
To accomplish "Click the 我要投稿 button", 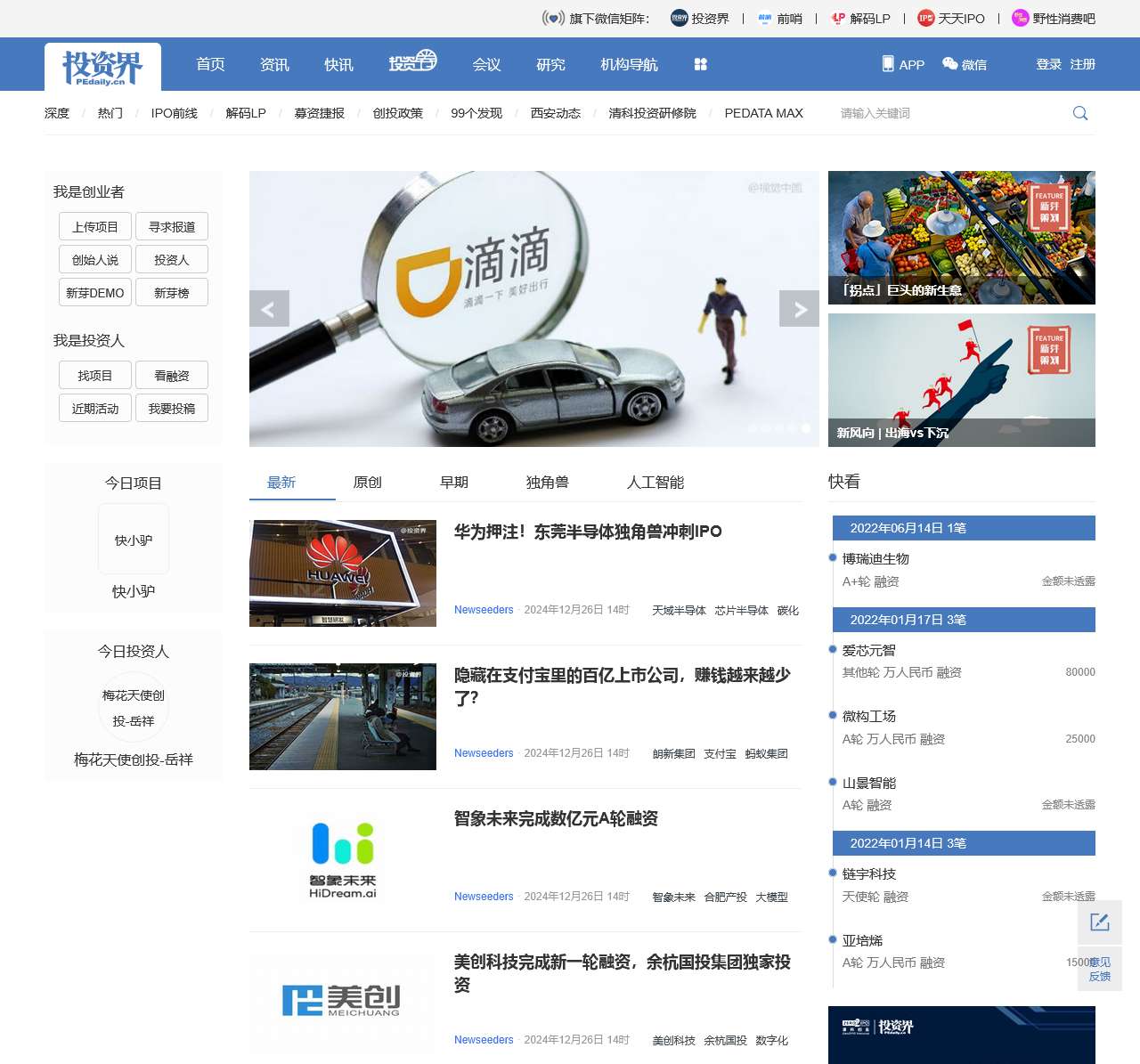I will tap(172, 408).
